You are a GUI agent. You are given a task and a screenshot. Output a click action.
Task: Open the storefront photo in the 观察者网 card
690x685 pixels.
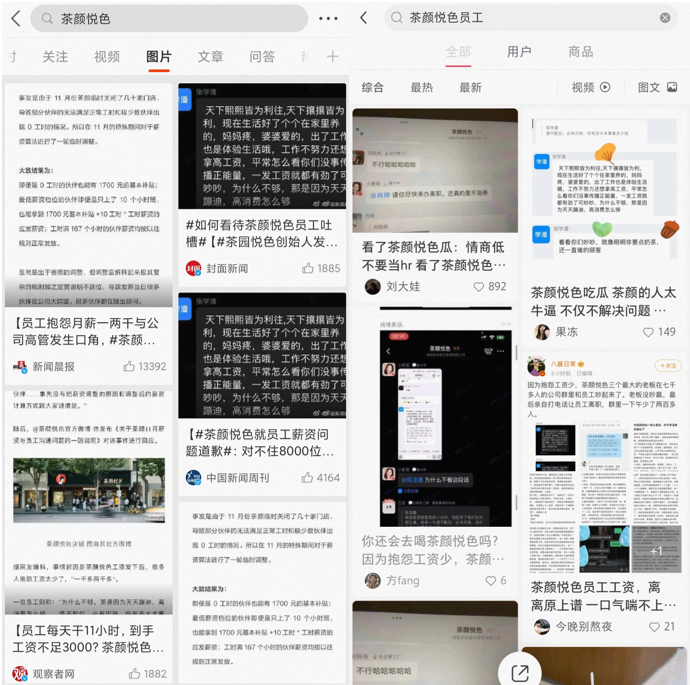[x=89, y=490]
